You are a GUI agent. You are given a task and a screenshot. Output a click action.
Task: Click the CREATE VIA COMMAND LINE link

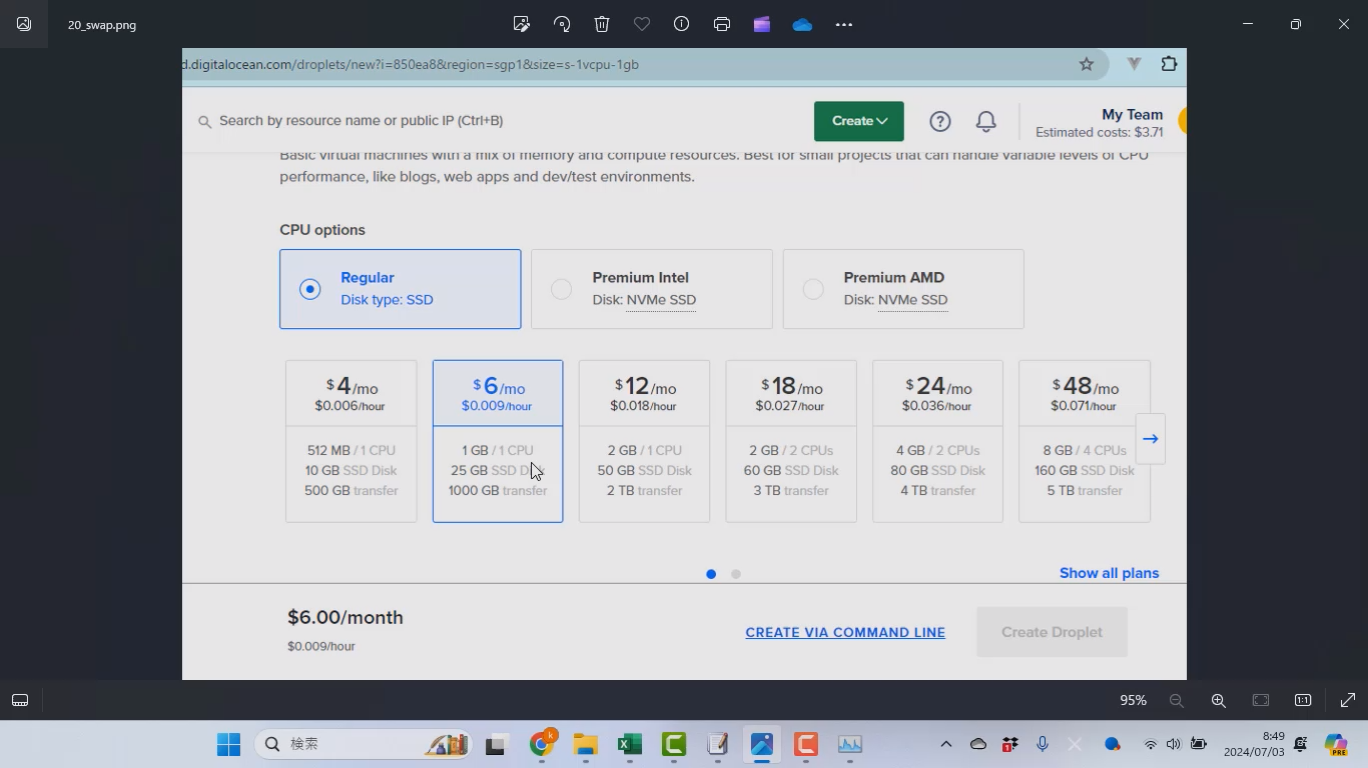point(845,632)
